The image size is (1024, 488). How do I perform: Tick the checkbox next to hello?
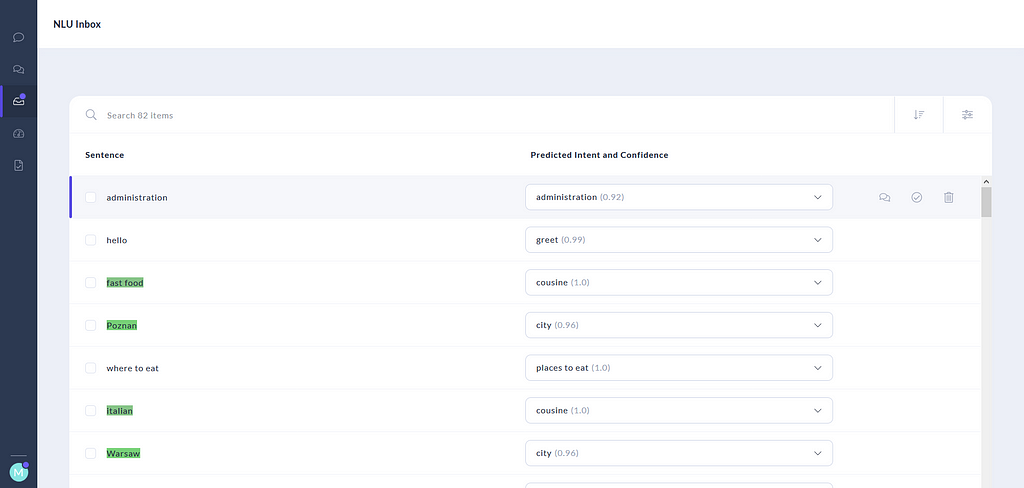tap(91, 240)
